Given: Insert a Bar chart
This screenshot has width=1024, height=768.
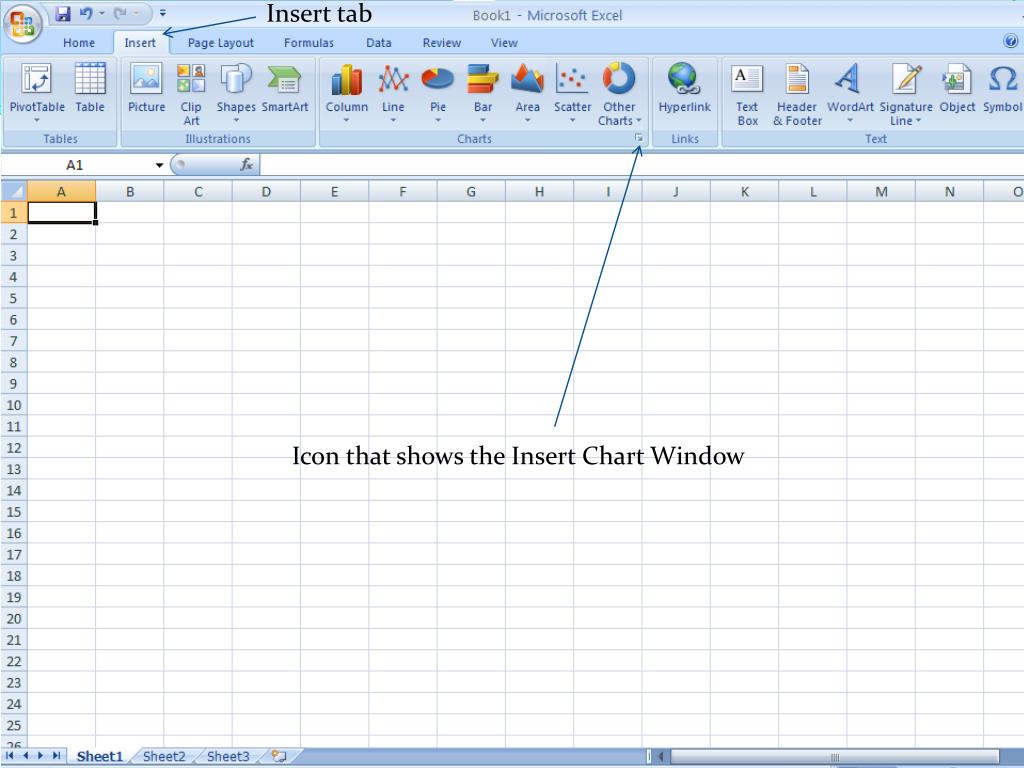Looking at the screenshot, I should [483, 92].
